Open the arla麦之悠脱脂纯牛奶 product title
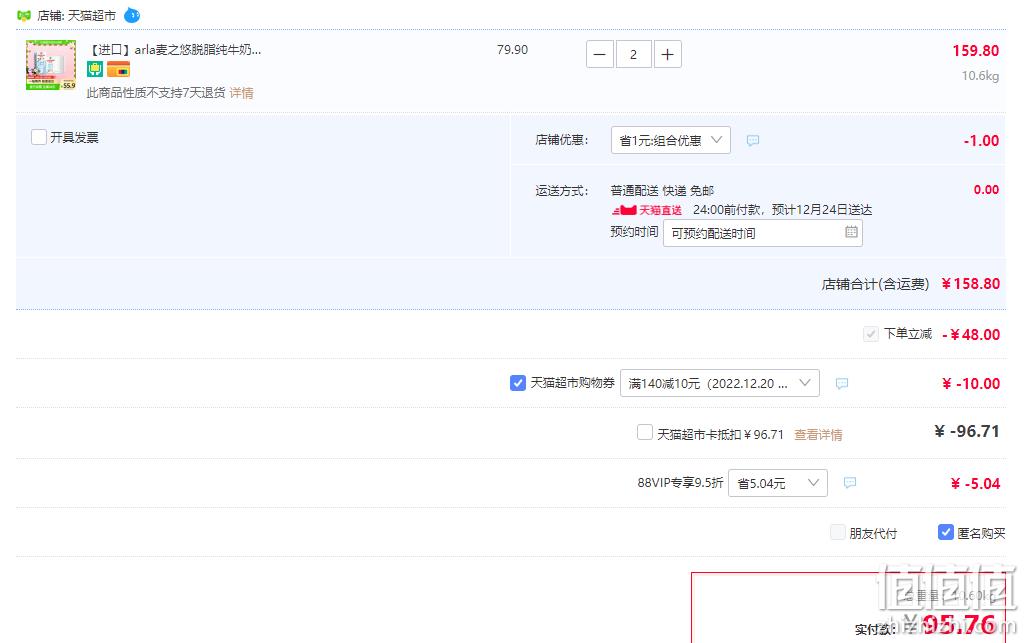The image size is (1026, 643). pos(174,50)
